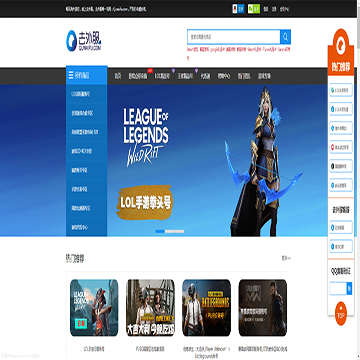Open the red-icon item in sidebar hot list
This screenshot has width=360, height=360.
(341, 147)
